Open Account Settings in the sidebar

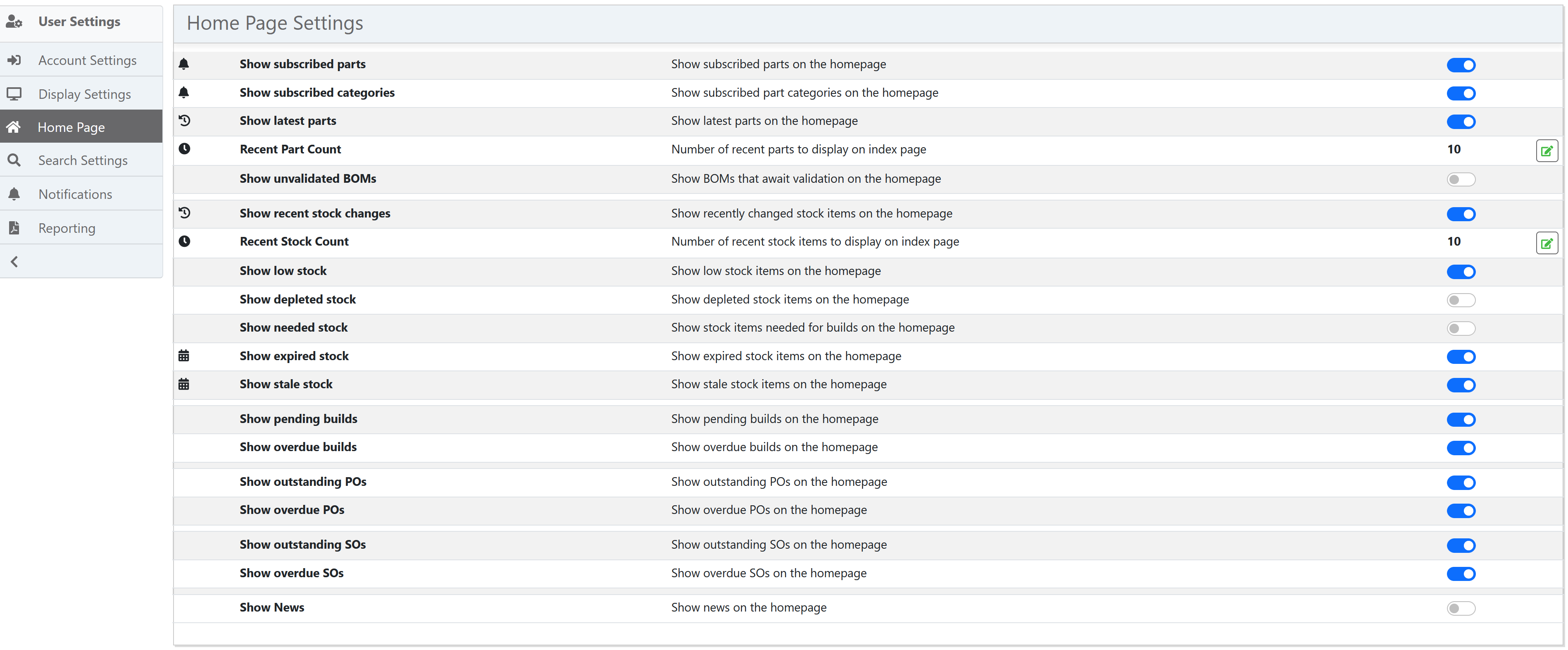(x=87, y=60)
